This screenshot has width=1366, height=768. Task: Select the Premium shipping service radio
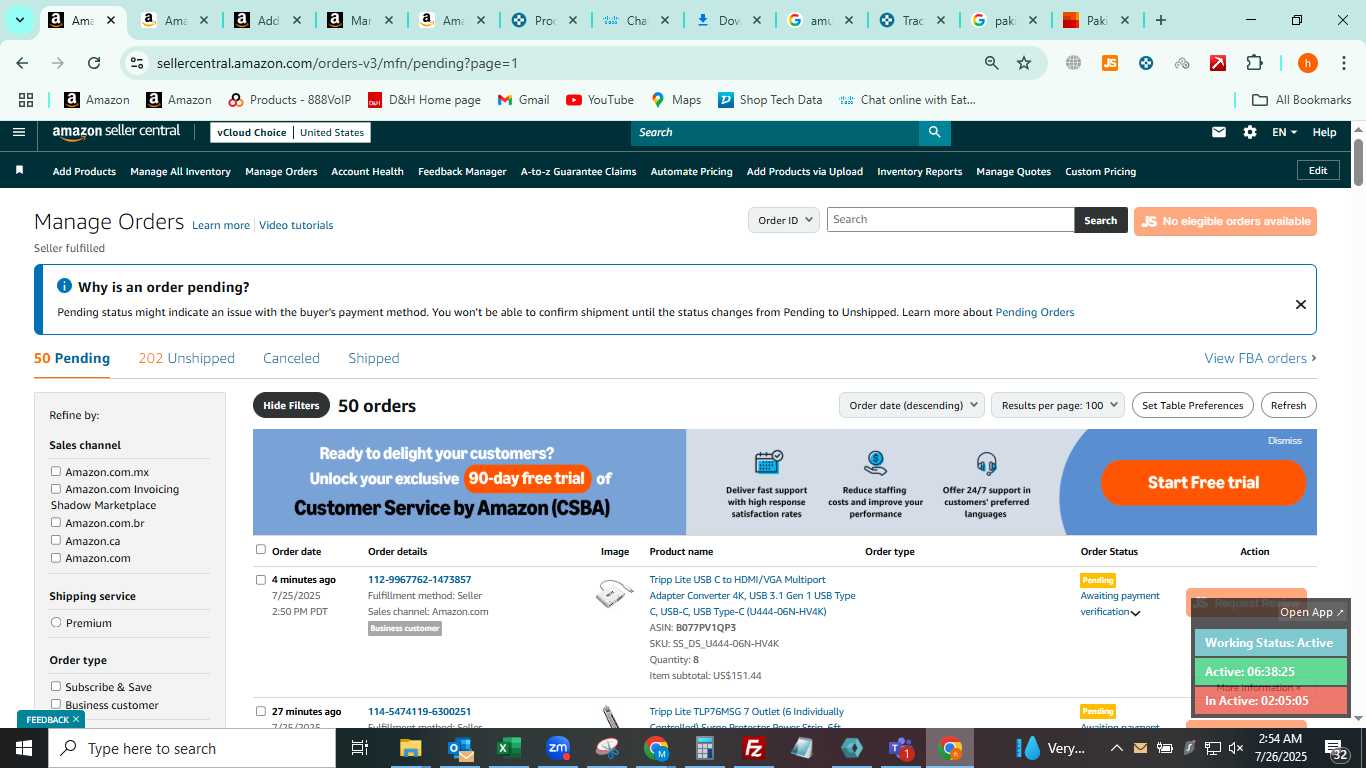(56, 622)
